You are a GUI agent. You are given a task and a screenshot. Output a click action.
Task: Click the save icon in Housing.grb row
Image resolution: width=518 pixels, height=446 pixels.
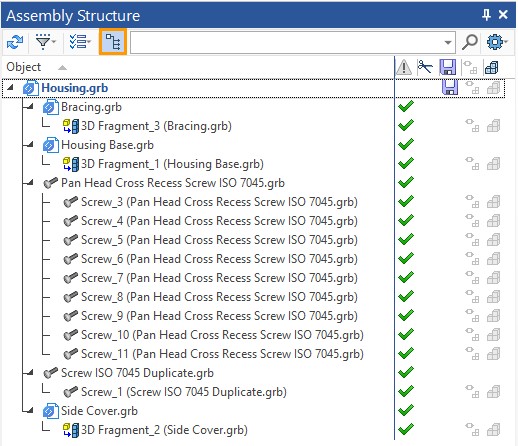(x=450, y=88)
